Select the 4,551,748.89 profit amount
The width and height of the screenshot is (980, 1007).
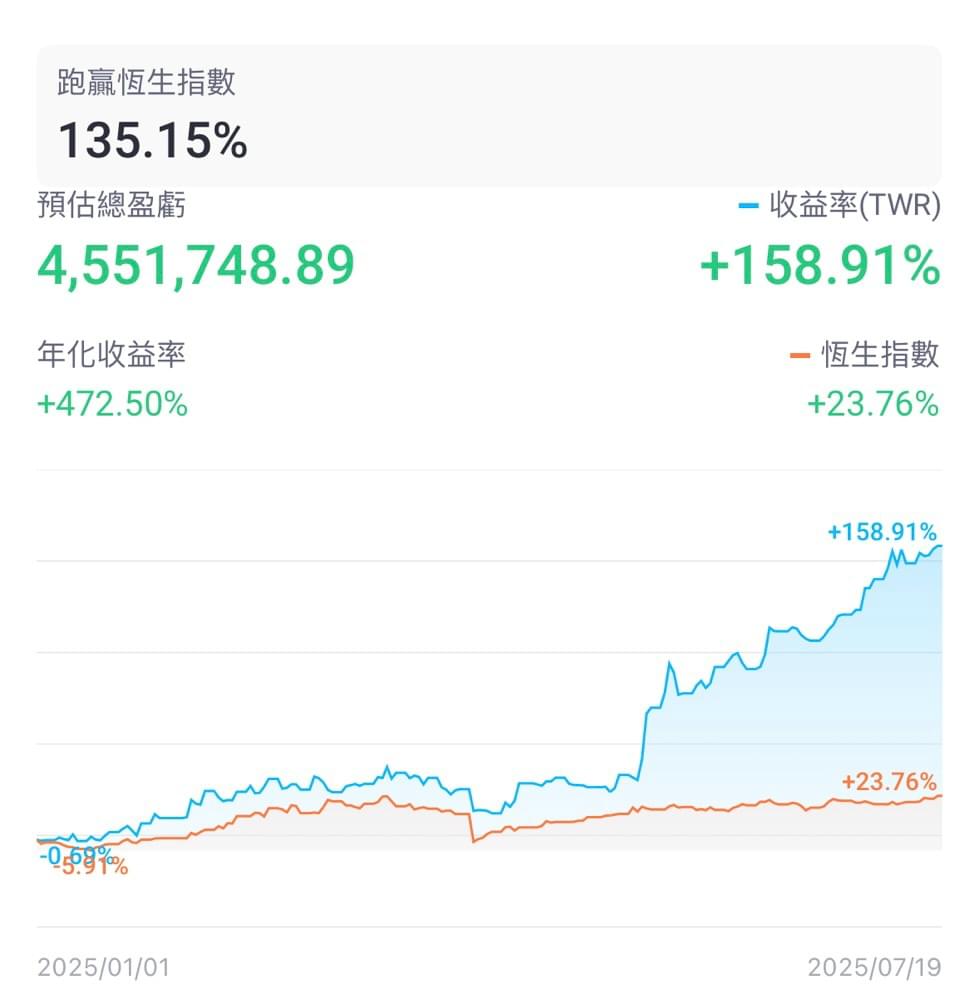click(196, 265)
